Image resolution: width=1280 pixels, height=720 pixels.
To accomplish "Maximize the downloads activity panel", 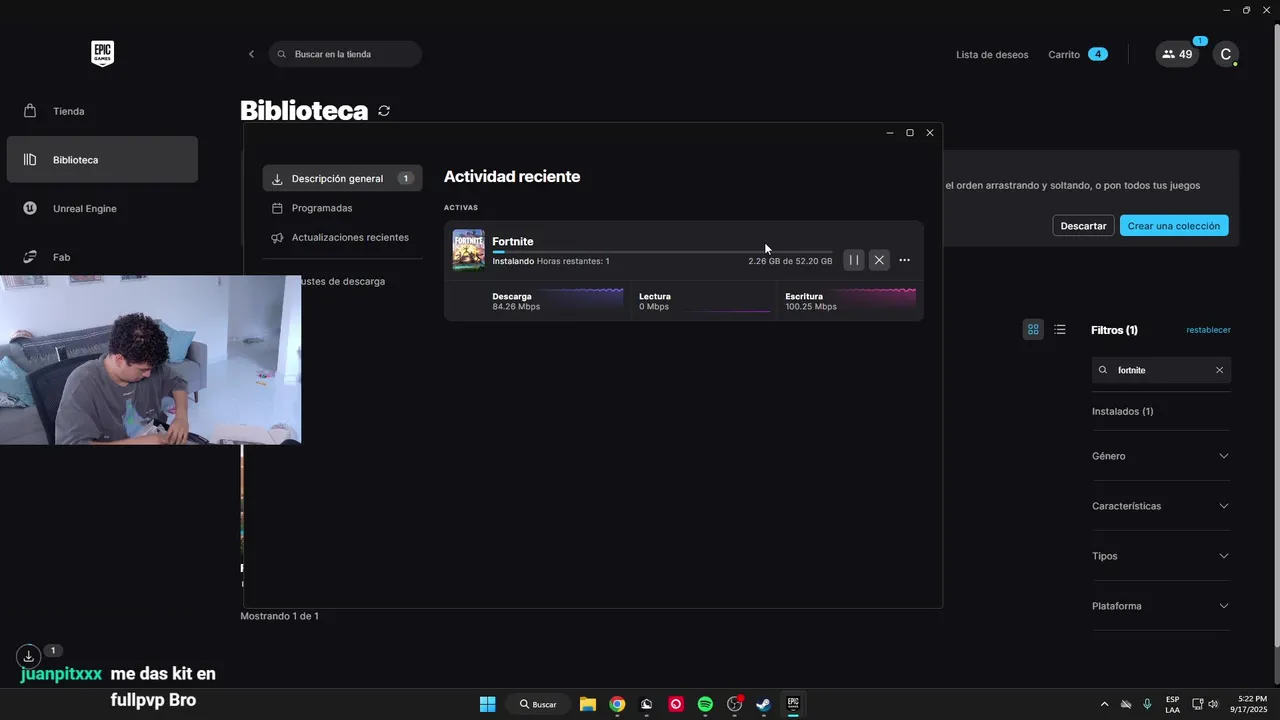I will pyautogui.click(x=910, y=133).
